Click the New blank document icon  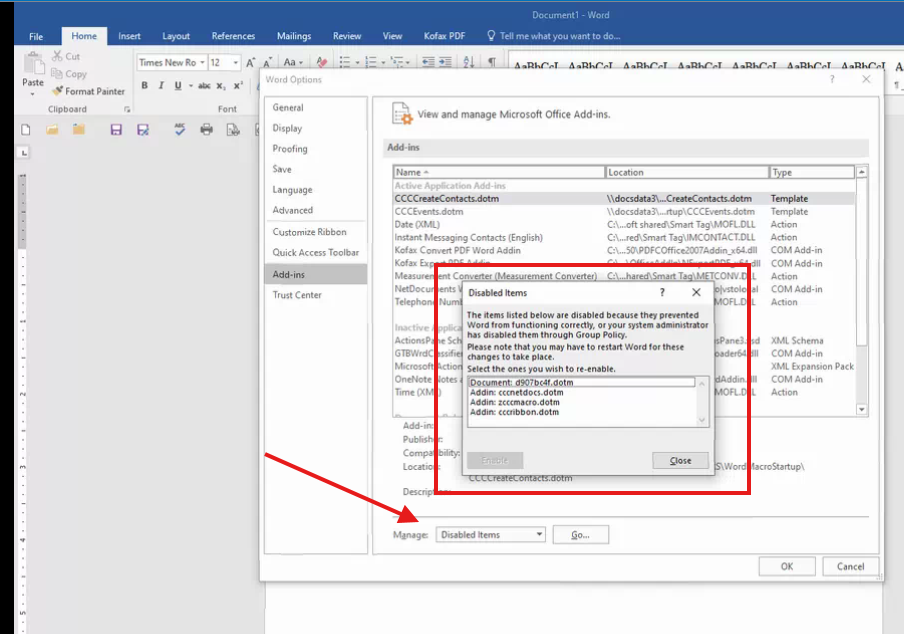click(25, 130)
